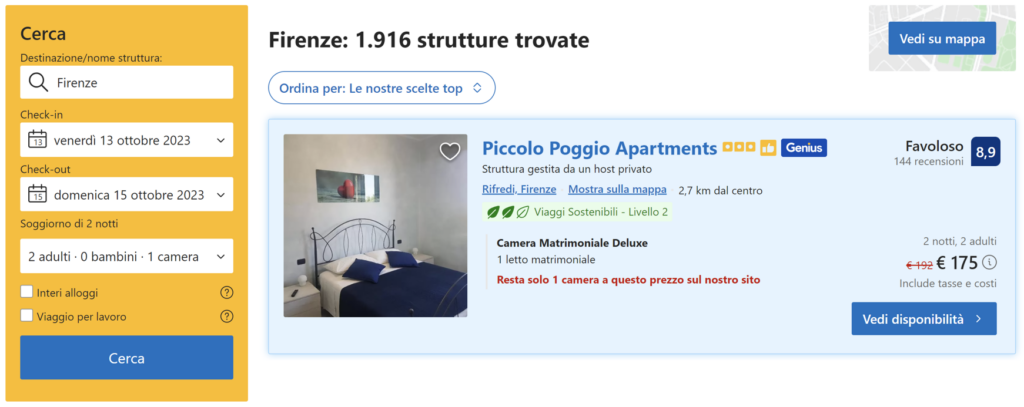Open guests and rooms dropdown
The width and height of the screenshot is (1024, 407).
(x=126, y=256)
